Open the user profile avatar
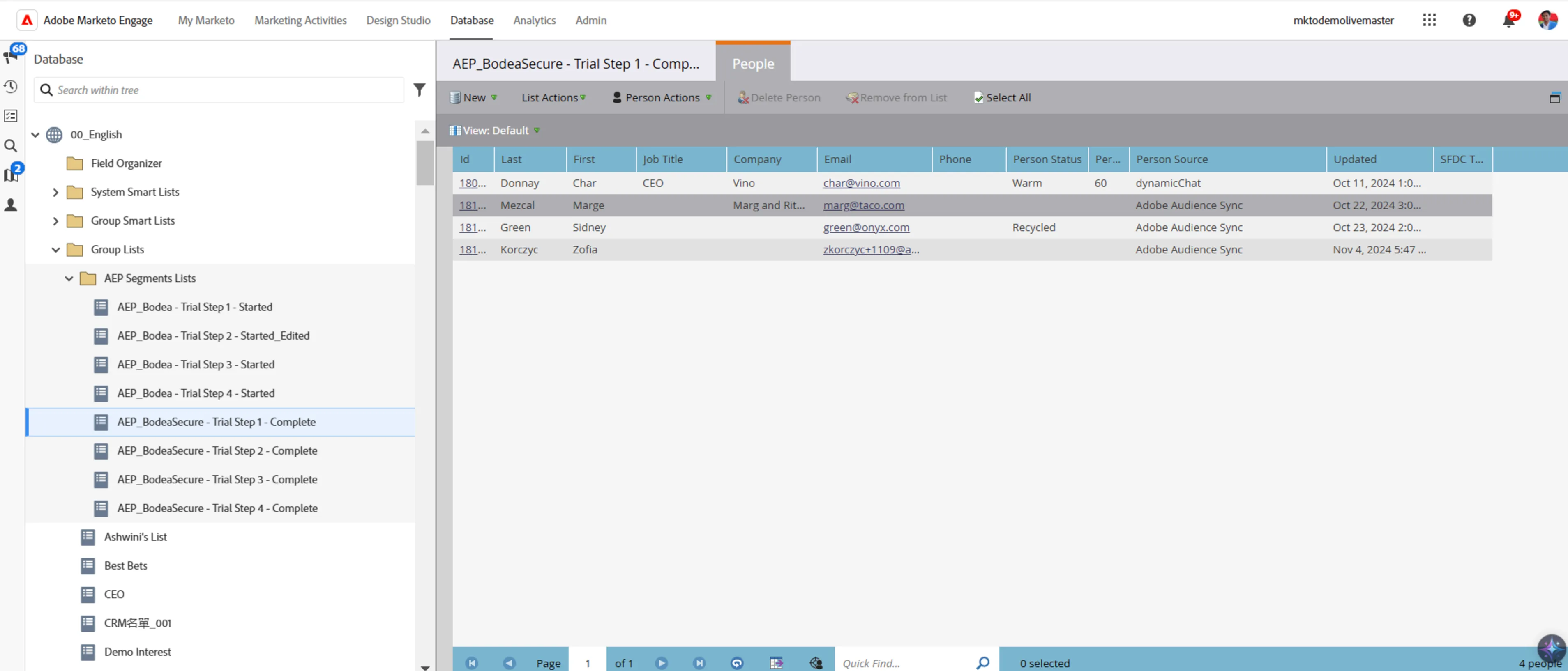Screen dimensions: 1568x671 coord(1547,20)
